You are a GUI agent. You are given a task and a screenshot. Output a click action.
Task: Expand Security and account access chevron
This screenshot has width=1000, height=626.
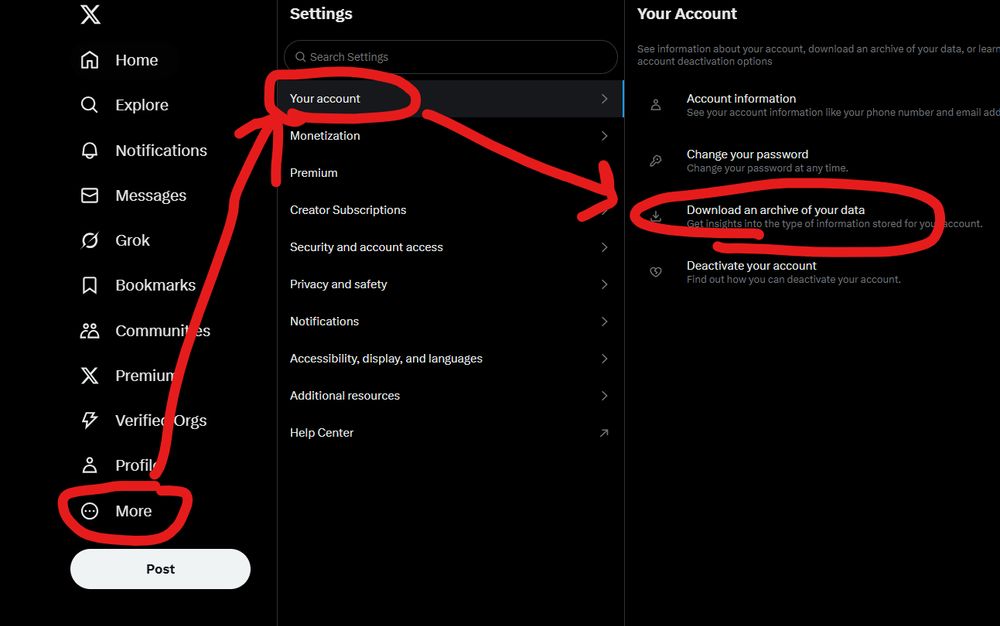[x=604, y=247]
